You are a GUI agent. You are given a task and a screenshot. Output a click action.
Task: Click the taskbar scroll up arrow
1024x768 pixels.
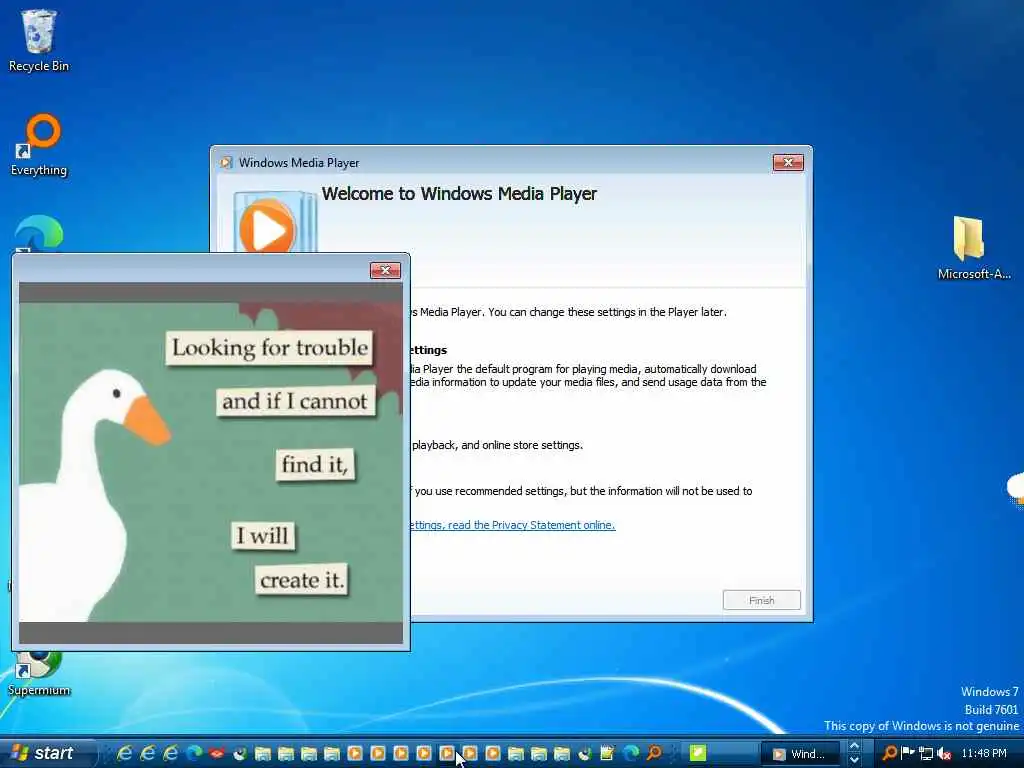854,746
